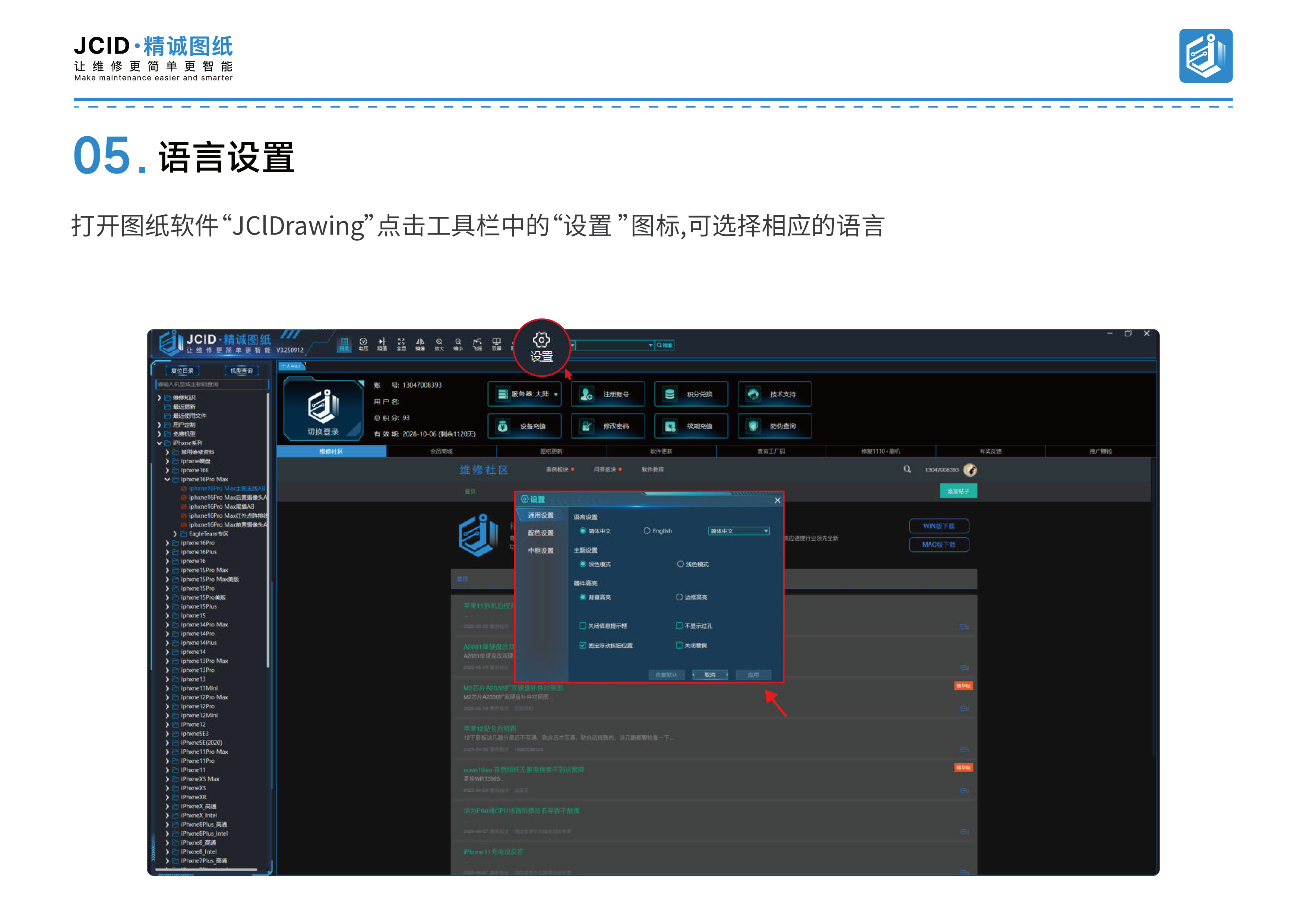Click the 技术支持 headset icon
1307x924 pixels.
tap(753, 394)
